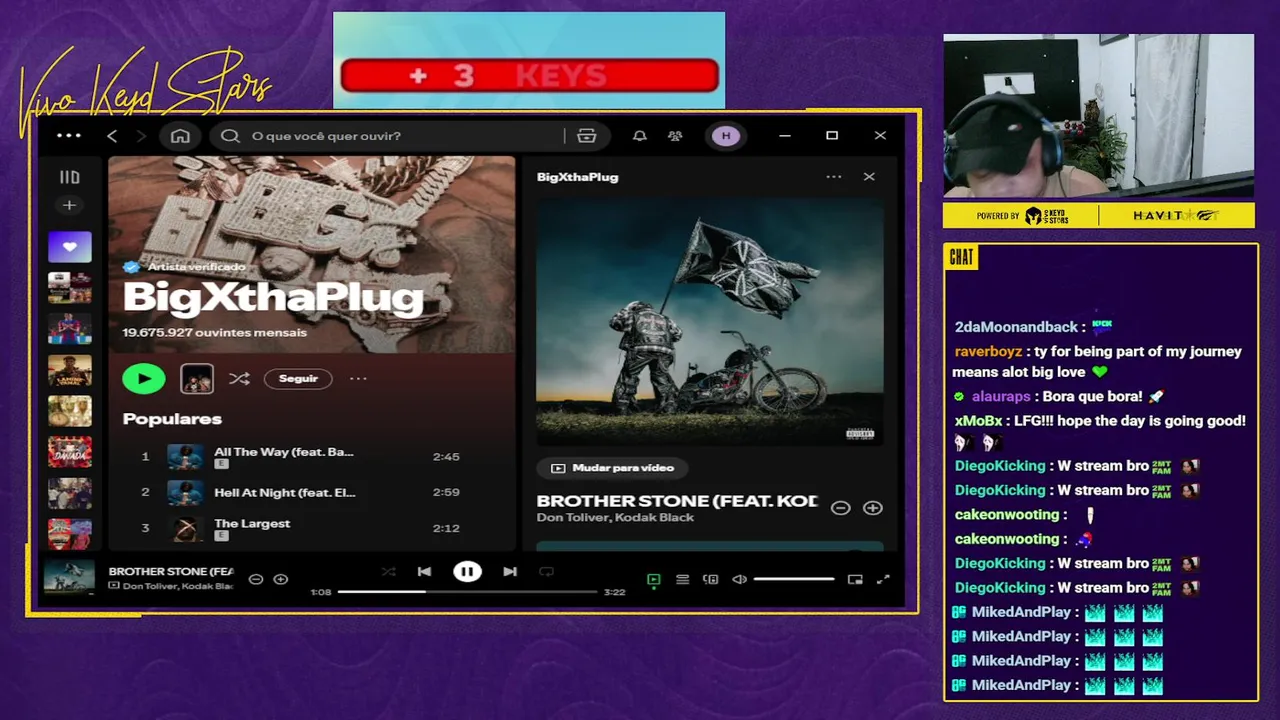Click the minus icon in player bar
The image size is (1280, 720).
(x=256, y=579)
